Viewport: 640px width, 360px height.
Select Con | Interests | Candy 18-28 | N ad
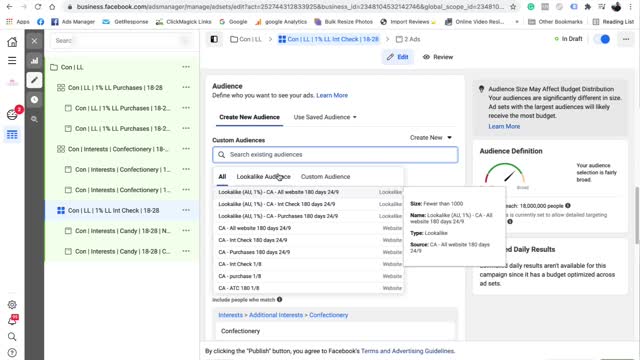point(122,231)
